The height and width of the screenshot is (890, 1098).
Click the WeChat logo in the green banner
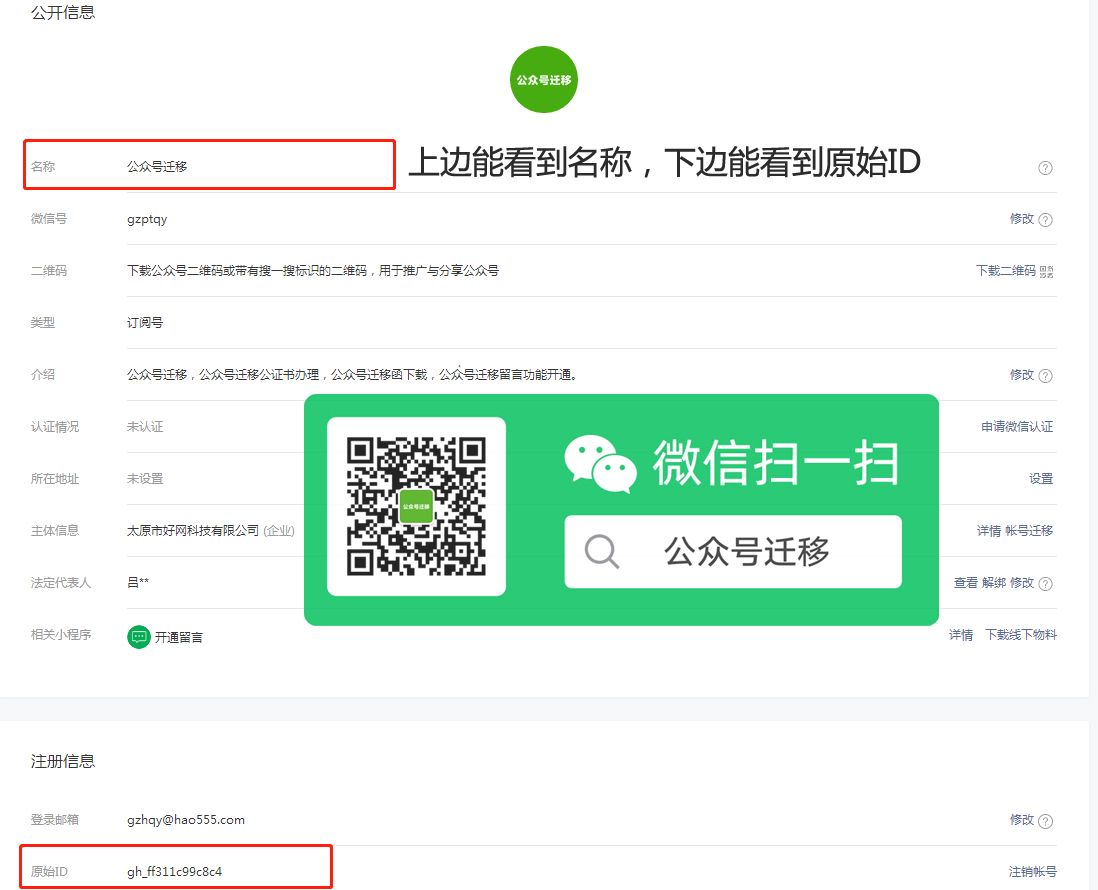600,464
